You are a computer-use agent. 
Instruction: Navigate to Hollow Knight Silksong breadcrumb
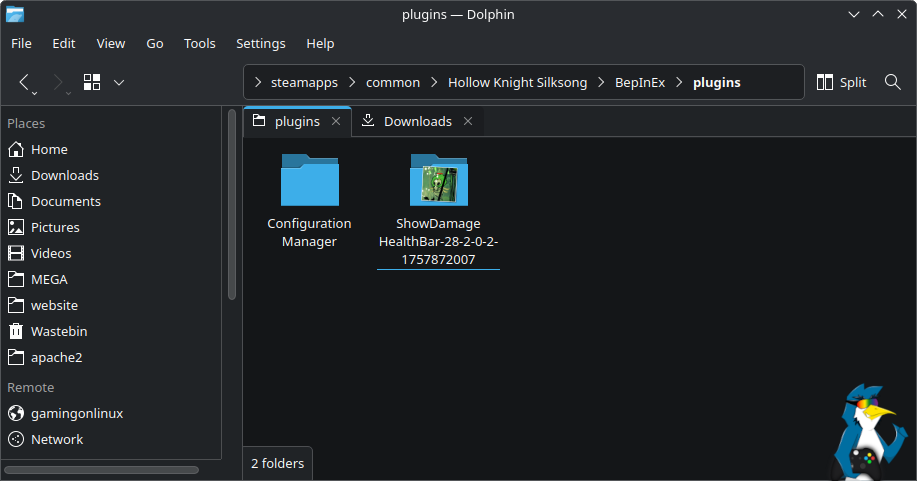(x=517, y=82)
